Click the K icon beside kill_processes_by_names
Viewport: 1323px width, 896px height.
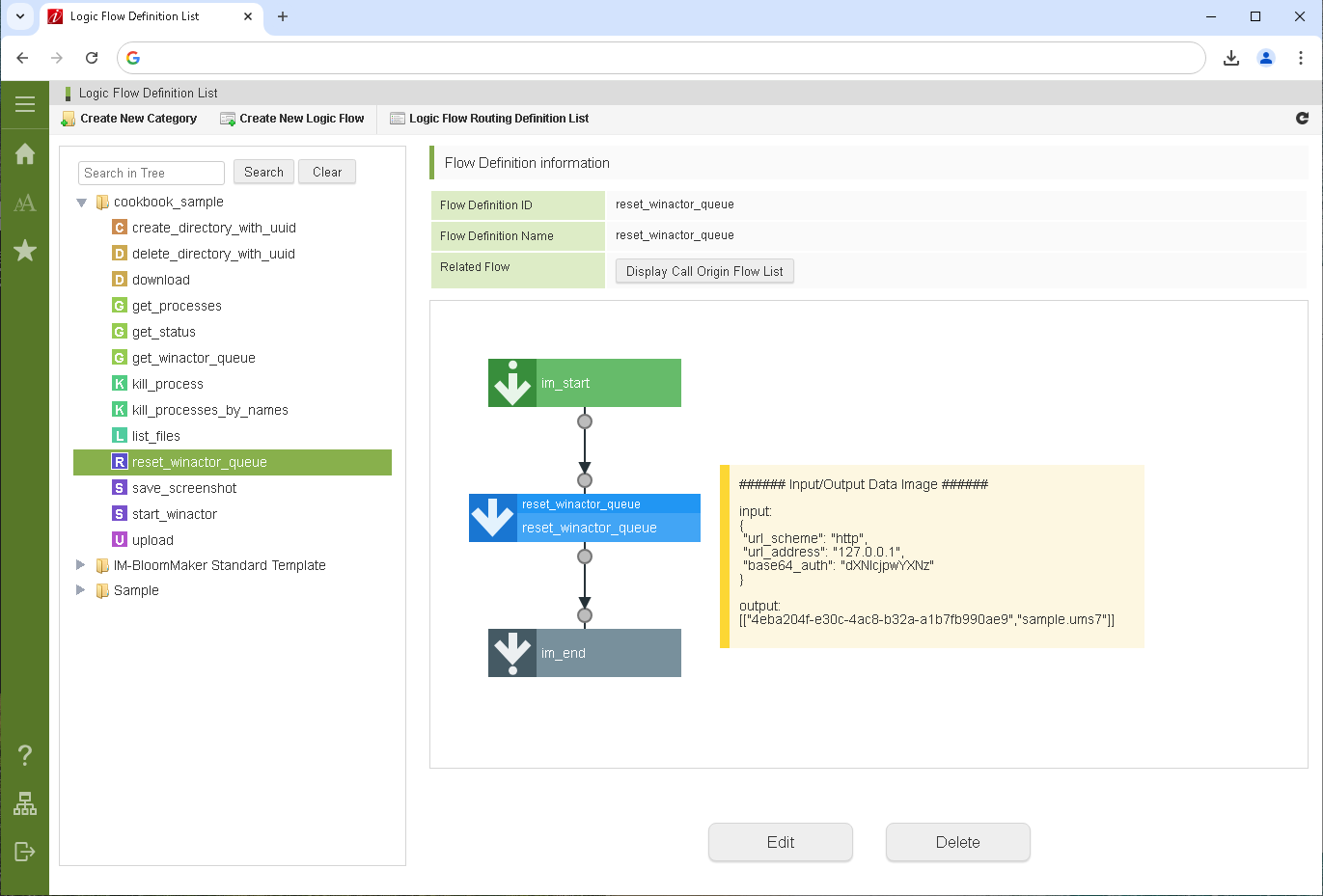(x=120, y=410)
